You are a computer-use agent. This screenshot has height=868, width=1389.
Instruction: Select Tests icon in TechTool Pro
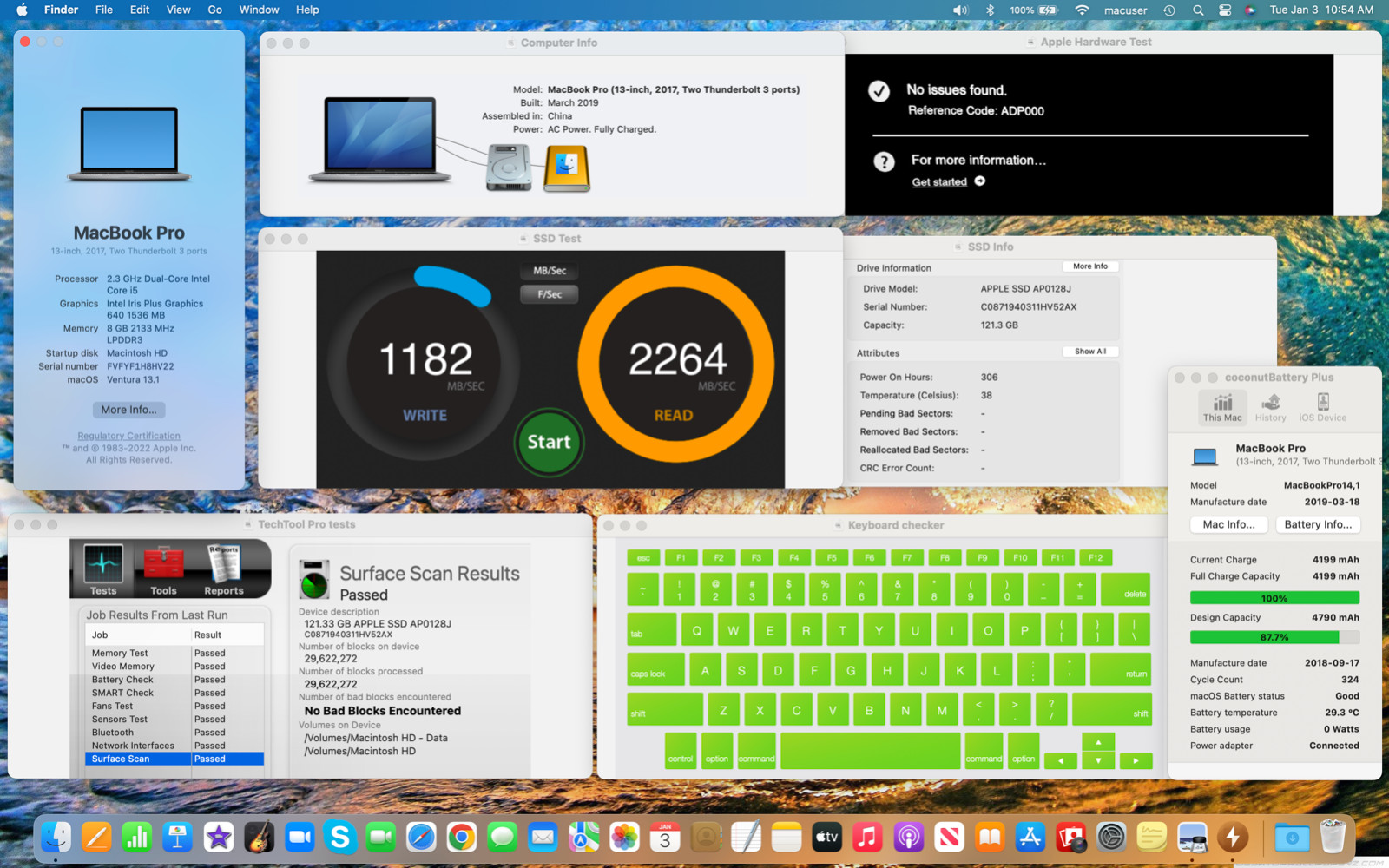(x=103, y=569)
